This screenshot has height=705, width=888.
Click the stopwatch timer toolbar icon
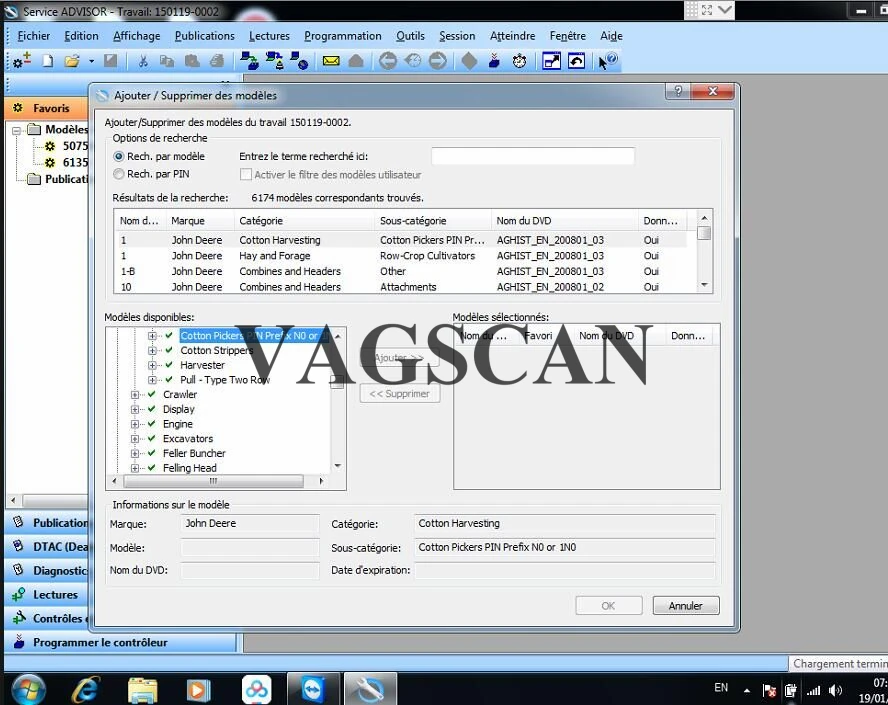pyautogui.click(x=519, y=61)
